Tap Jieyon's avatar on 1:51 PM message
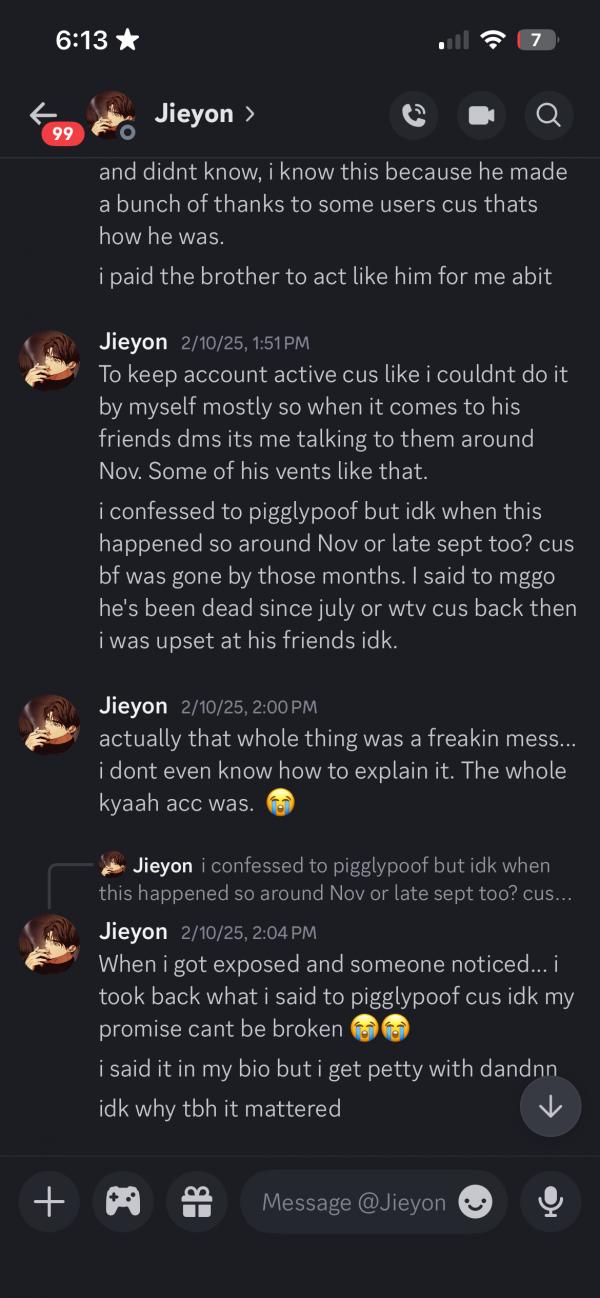This screenshot has width=600, height=1298. (x=48, y=361)
